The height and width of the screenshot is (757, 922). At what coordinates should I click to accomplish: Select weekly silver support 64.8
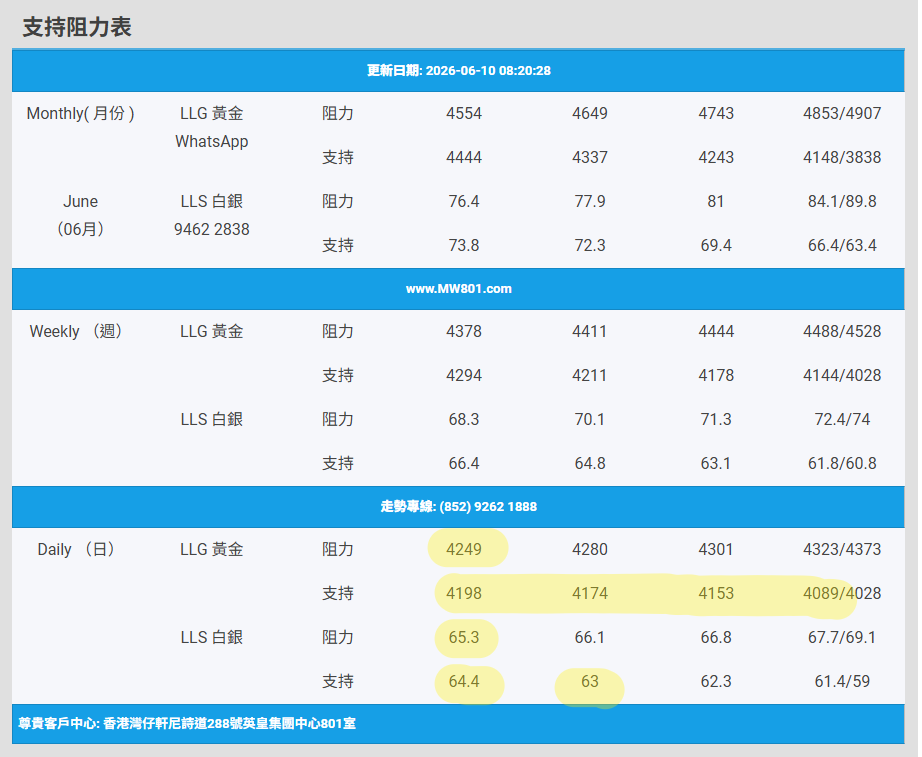590,463
